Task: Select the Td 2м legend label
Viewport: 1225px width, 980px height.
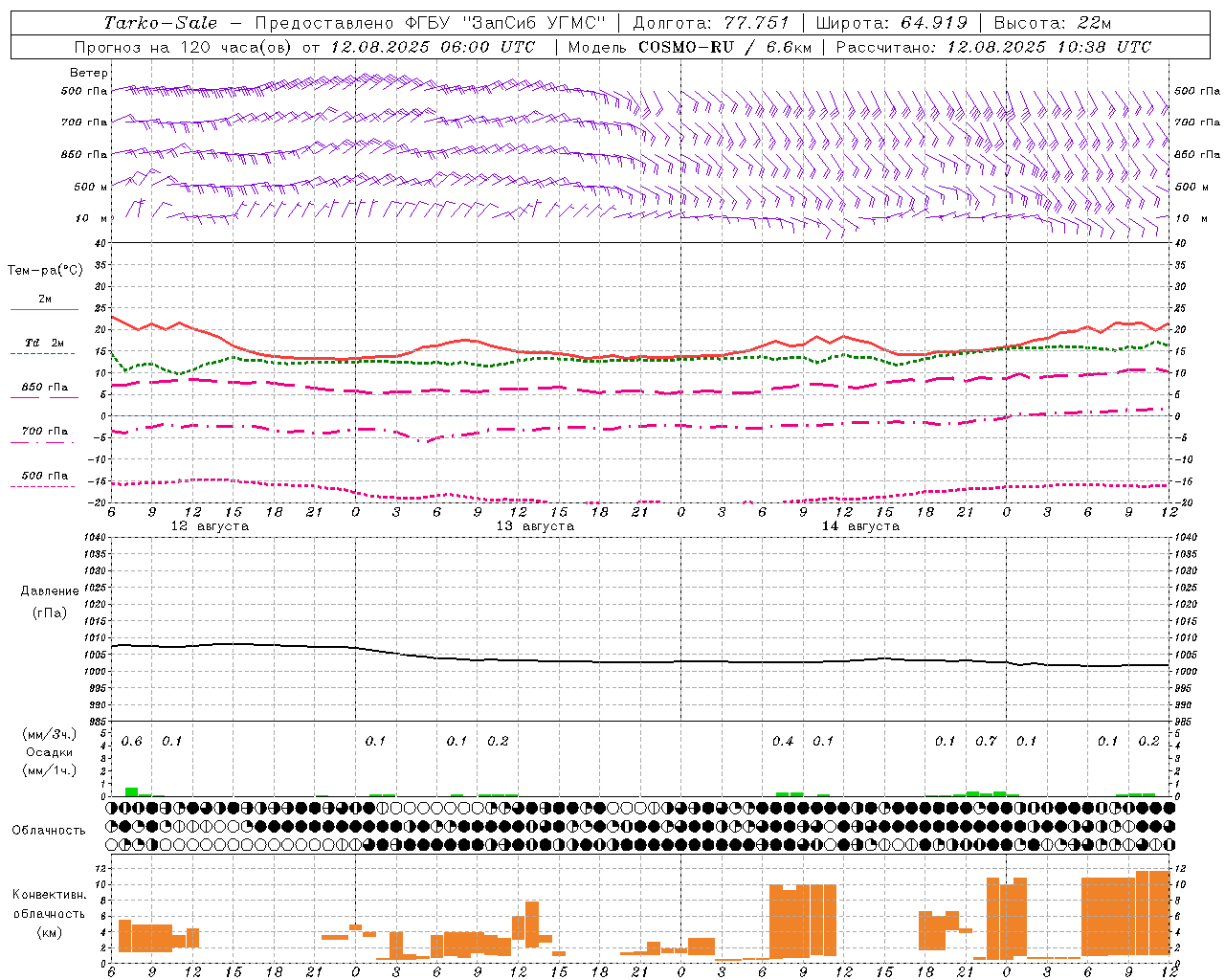Action: tap(45, 343)
